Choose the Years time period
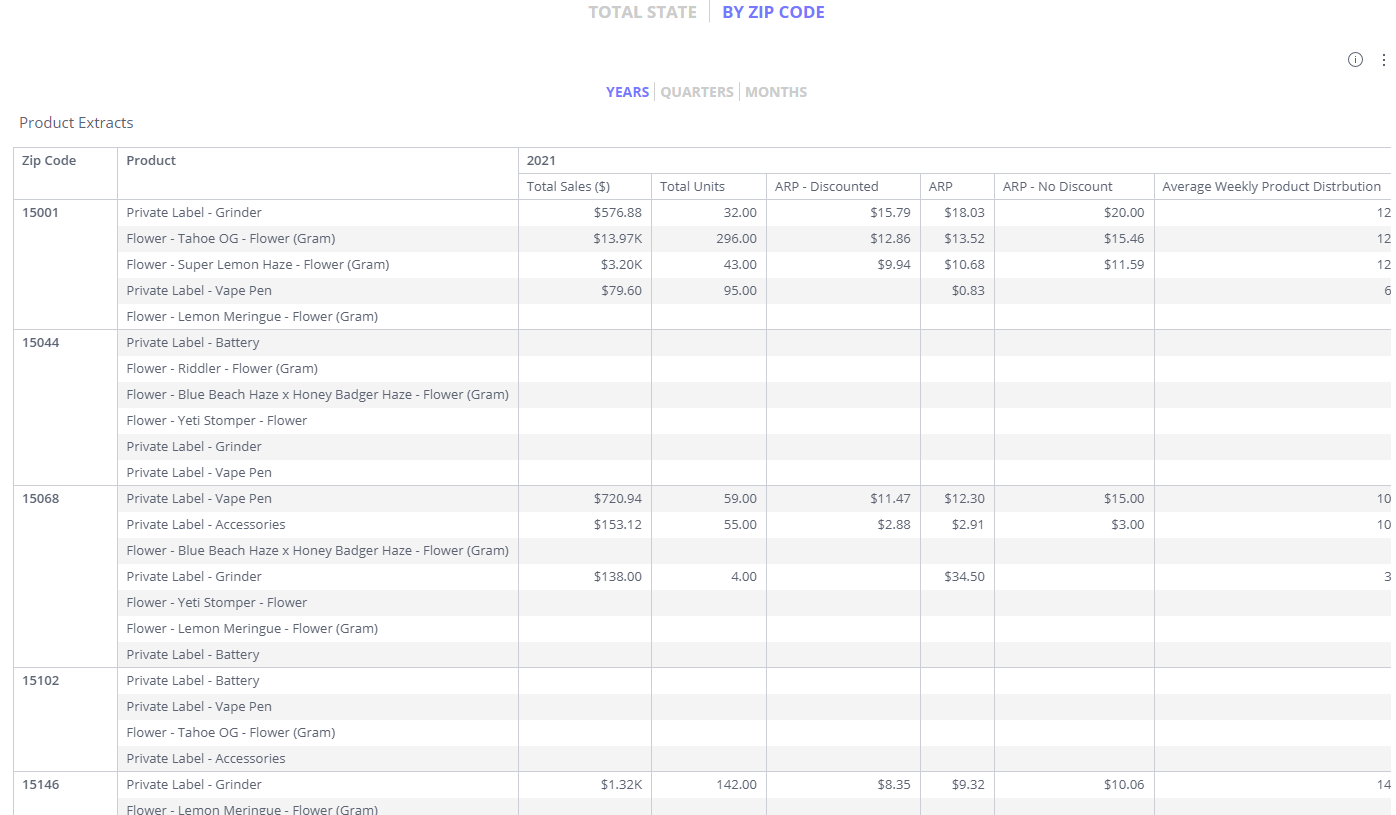This screenshot has width=1396, height=815. 627,92
